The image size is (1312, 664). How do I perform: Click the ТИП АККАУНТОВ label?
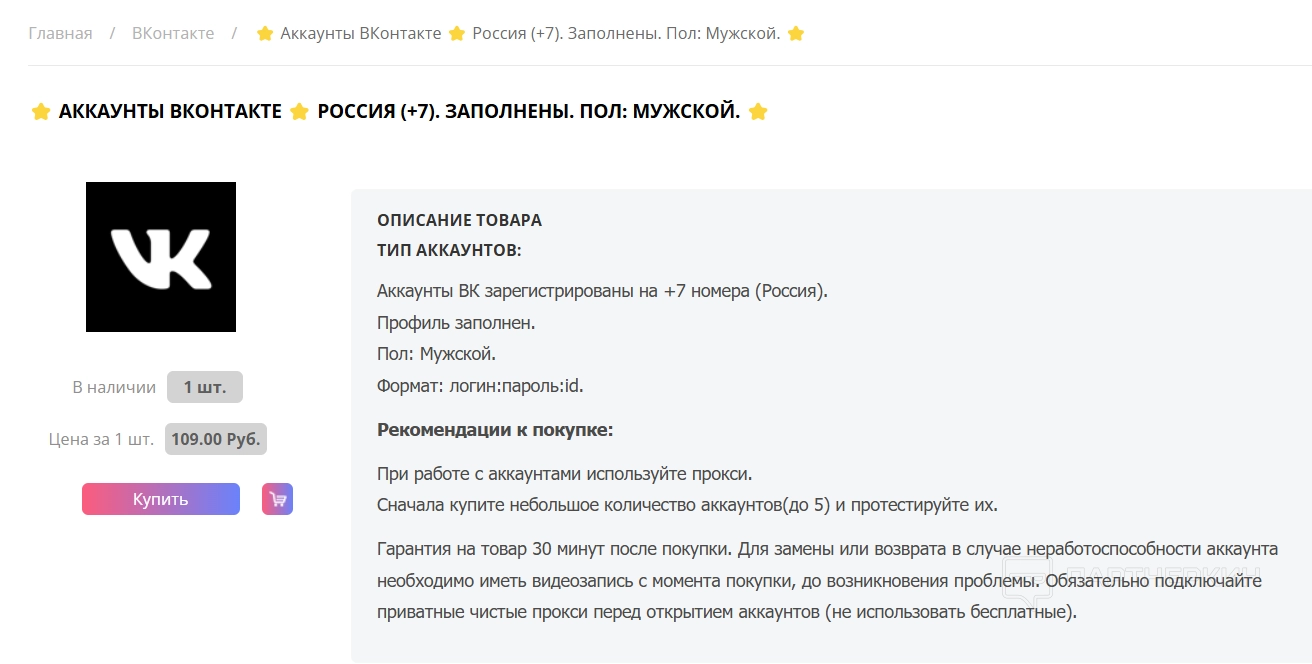[x=449, y=250]
